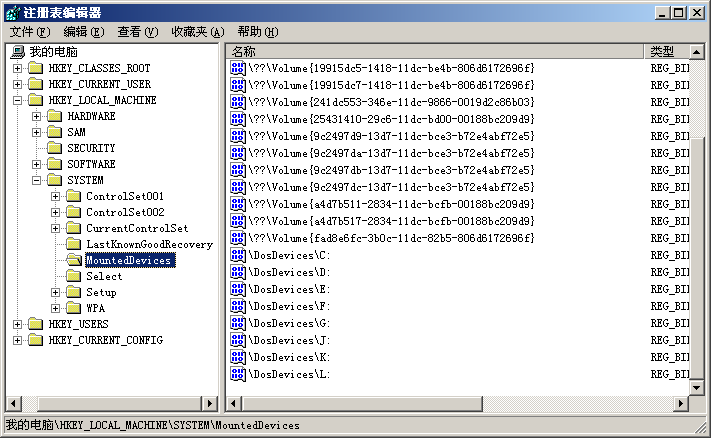Expand the ControlSet001 key
This screenshot has width=711, height=438.
point(55,196)
